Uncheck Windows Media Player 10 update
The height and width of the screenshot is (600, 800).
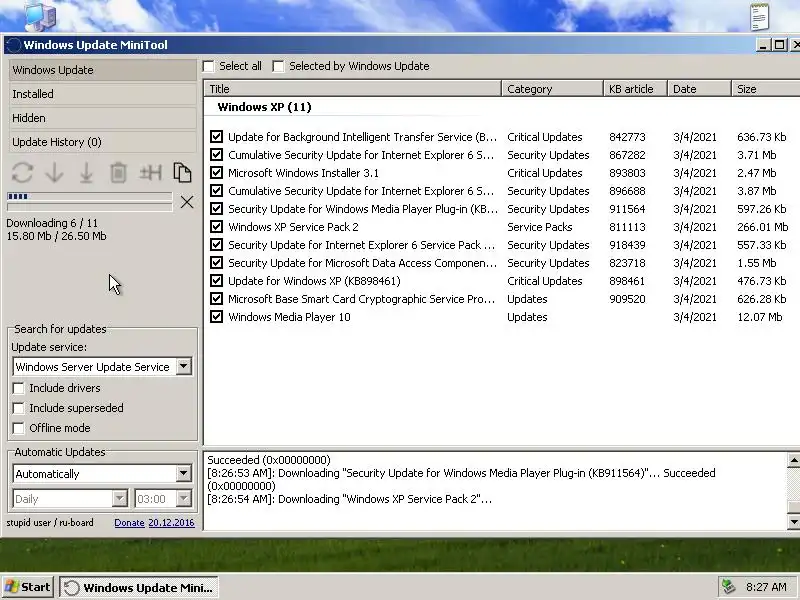point(216,316)
